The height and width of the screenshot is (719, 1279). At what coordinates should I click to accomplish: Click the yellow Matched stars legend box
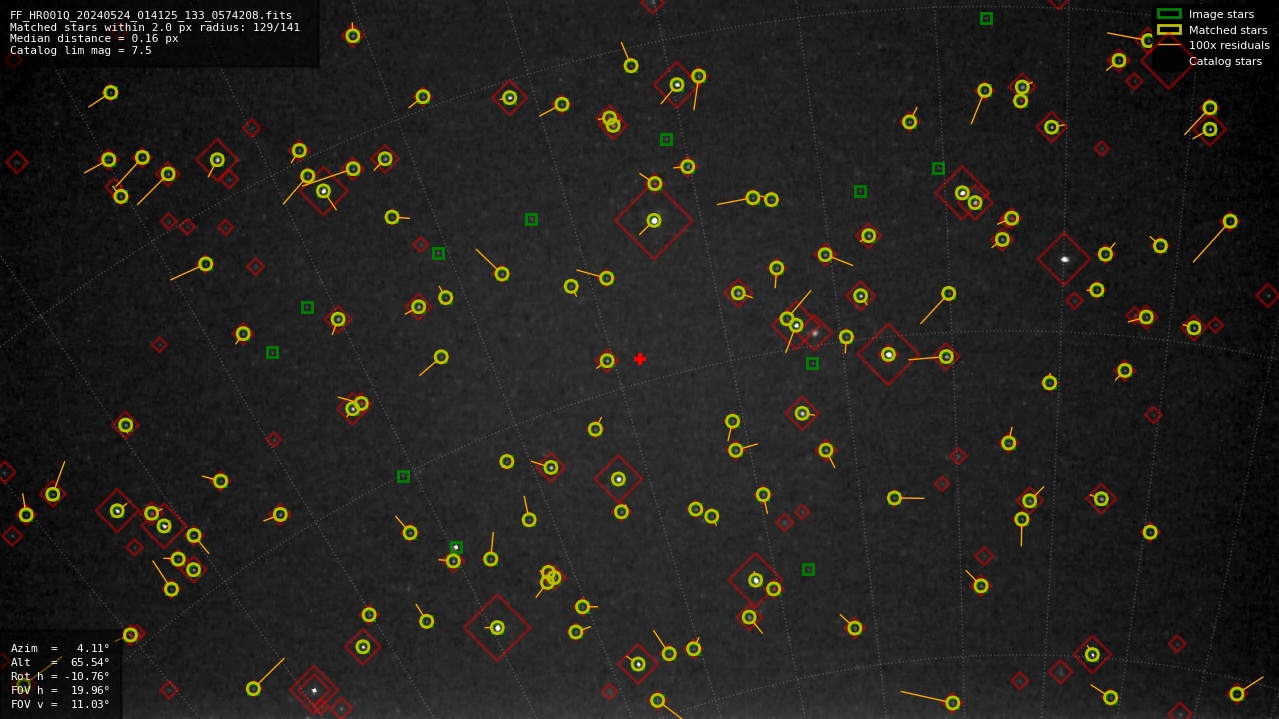click(1169, 29)
